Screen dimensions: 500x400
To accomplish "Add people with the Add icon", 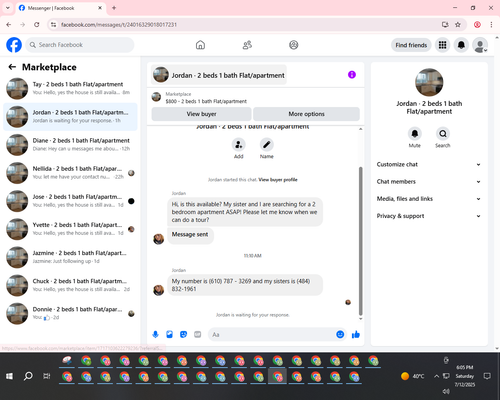I will (x=239, y=145).
